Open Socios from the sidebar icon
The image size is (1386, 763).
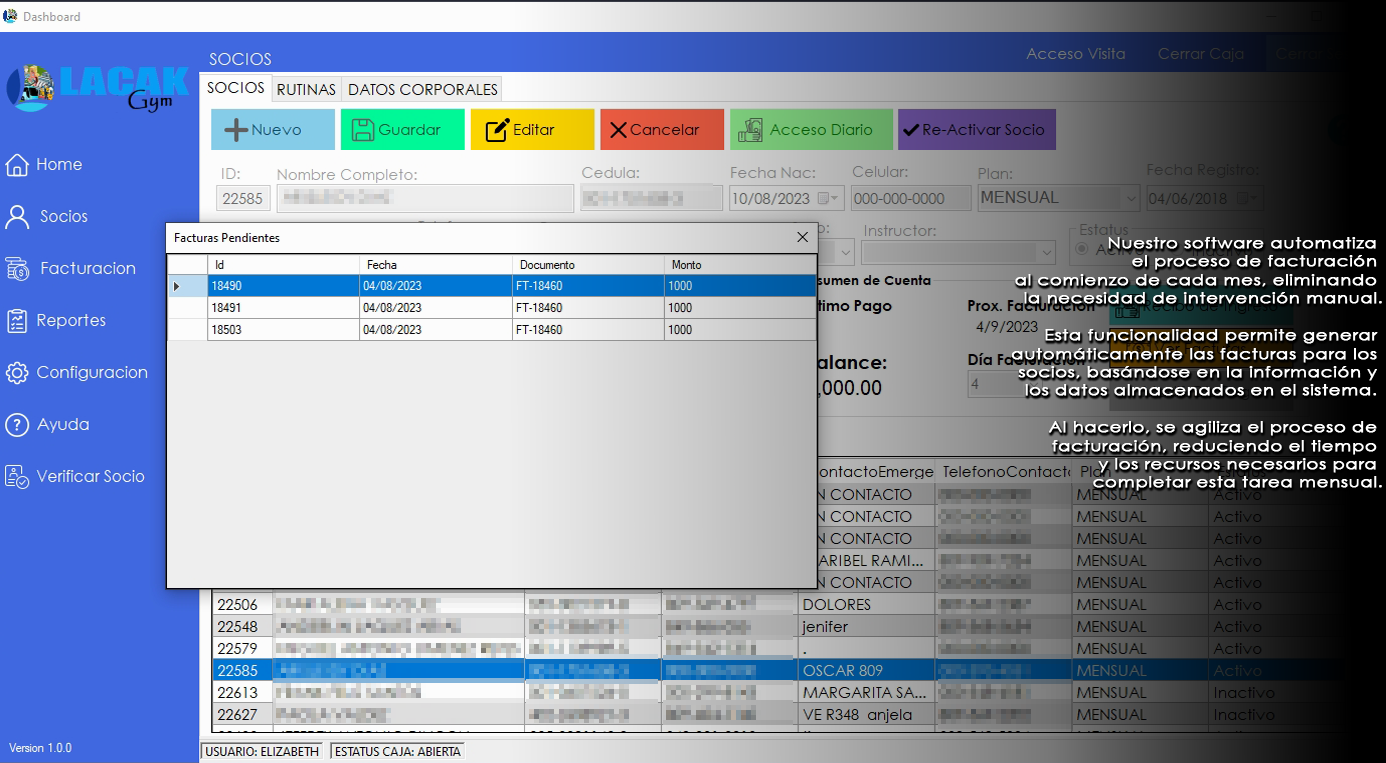[17, 217]
